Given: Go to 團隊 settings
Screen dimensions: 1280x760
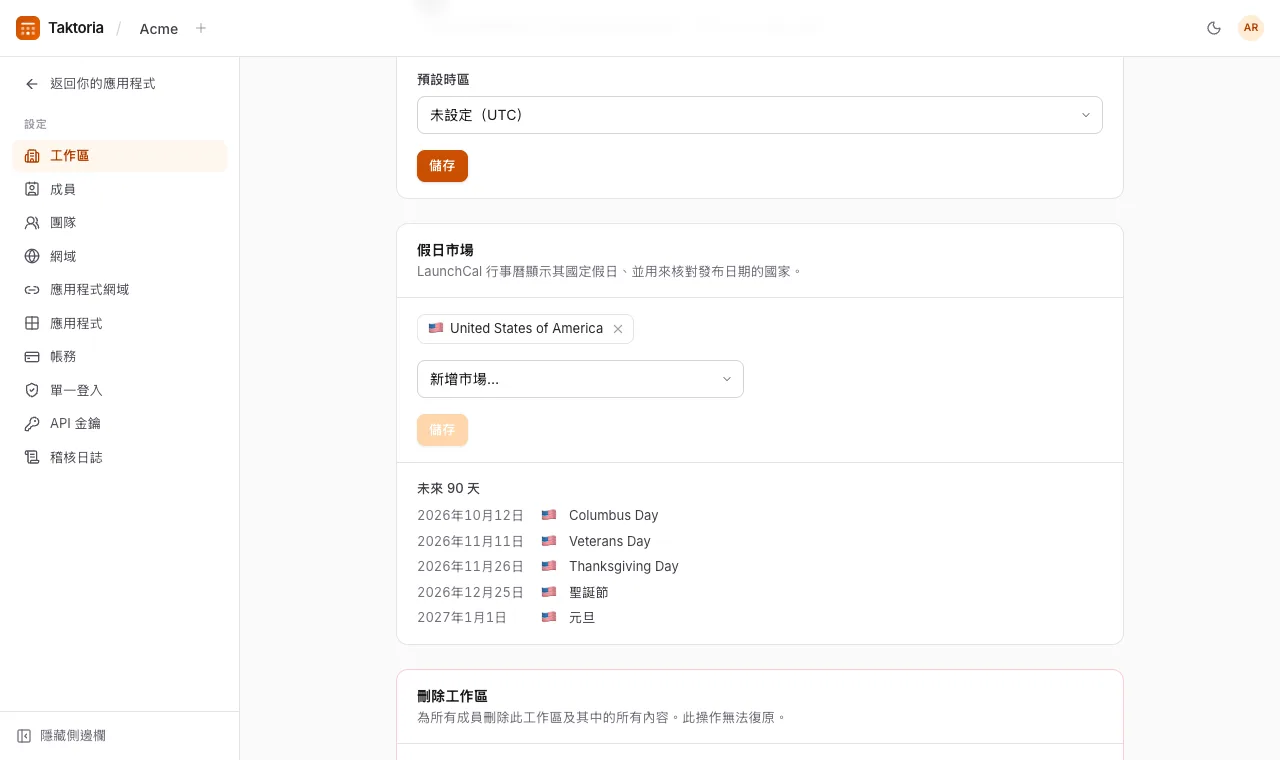Looking at the screenshot, I should (x=120, y=223).
